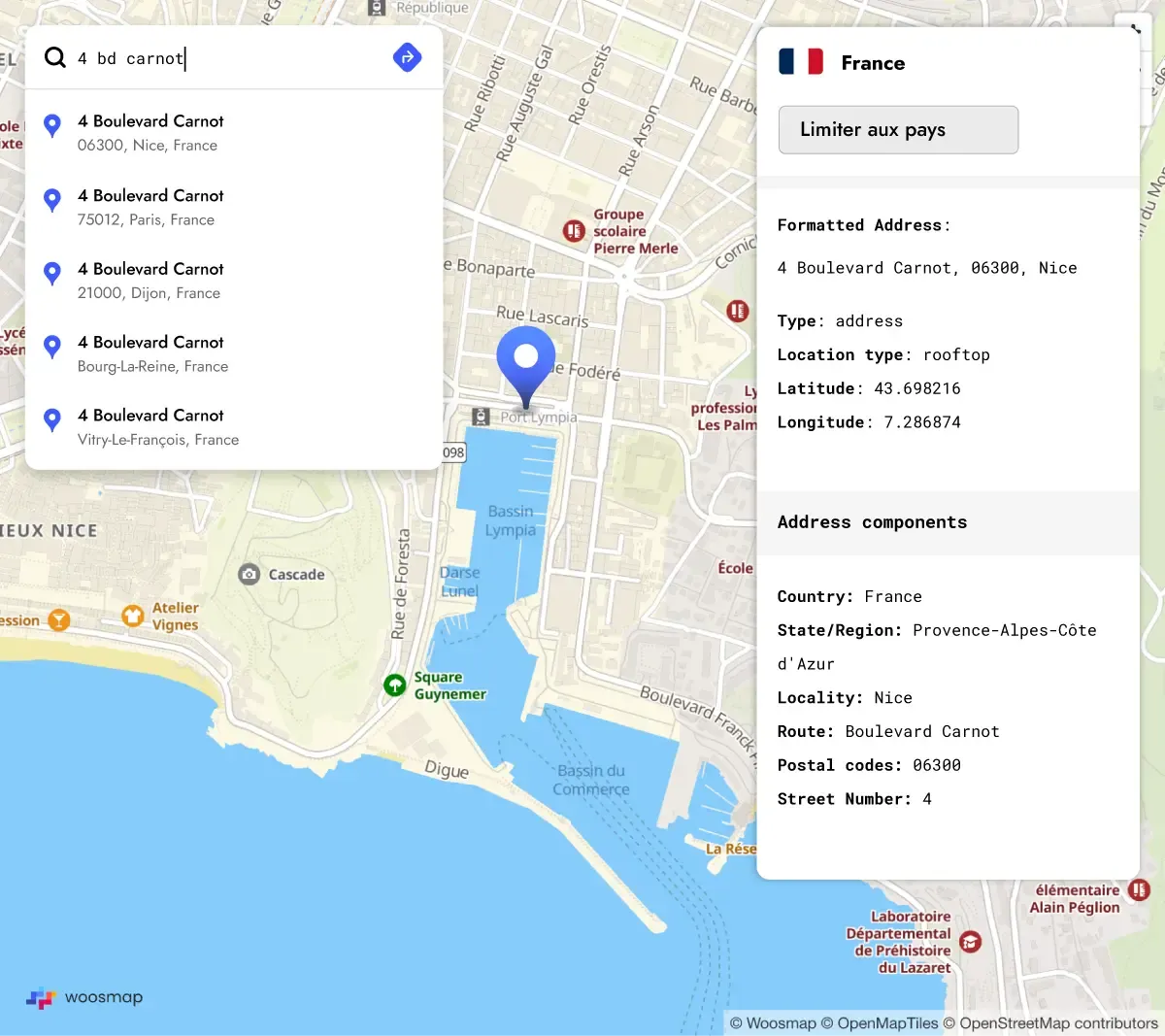Screen dimensions: 1165x1036
Task: Click the blue directions arrow icon
Action: (x=408, y=57)
